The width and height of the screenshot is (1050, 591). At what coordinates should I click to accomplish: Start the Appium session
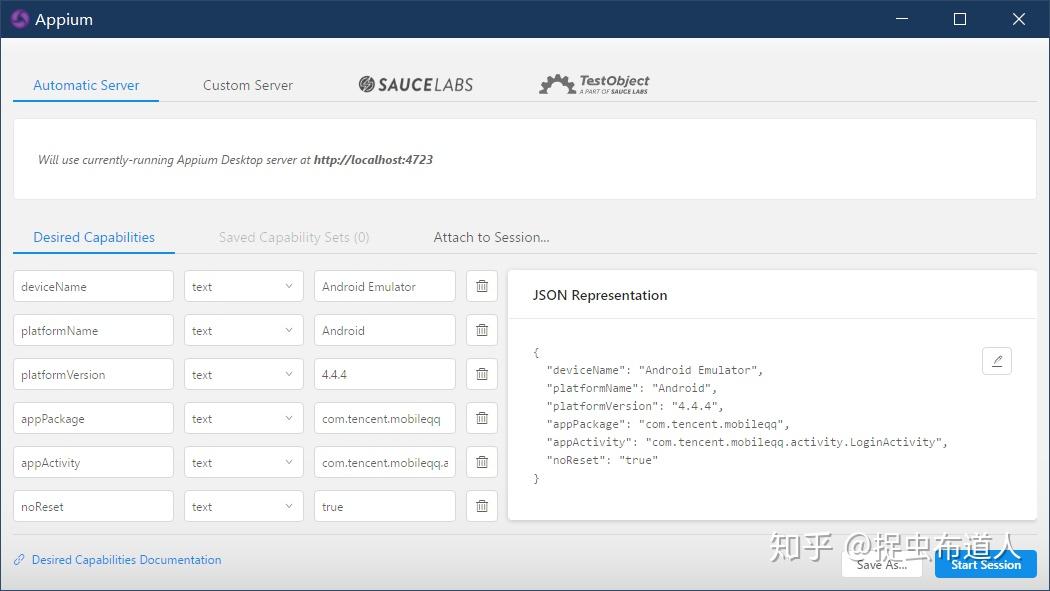[985, 564]
